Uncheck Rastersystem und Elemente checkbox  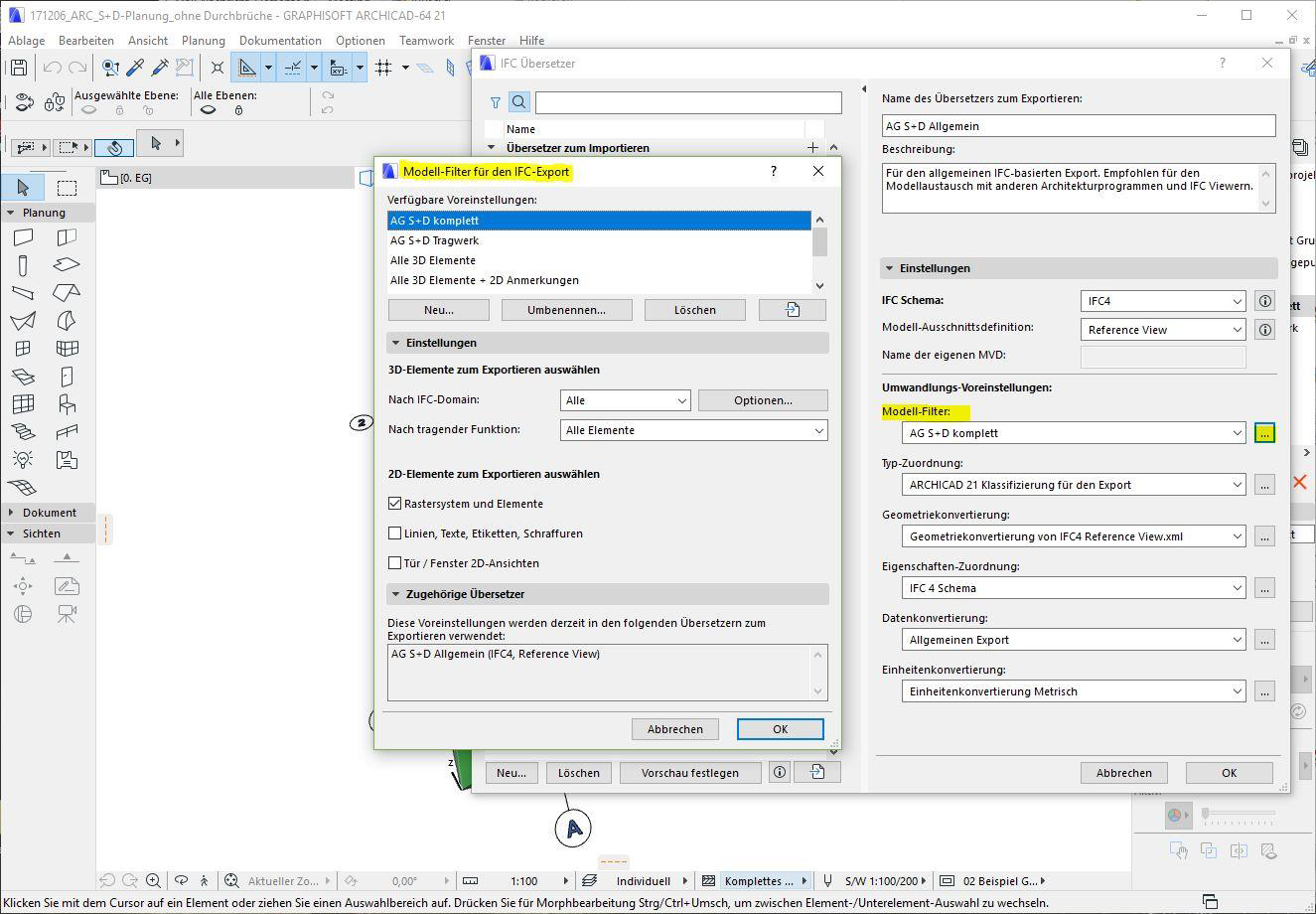(x=395, y=504)
